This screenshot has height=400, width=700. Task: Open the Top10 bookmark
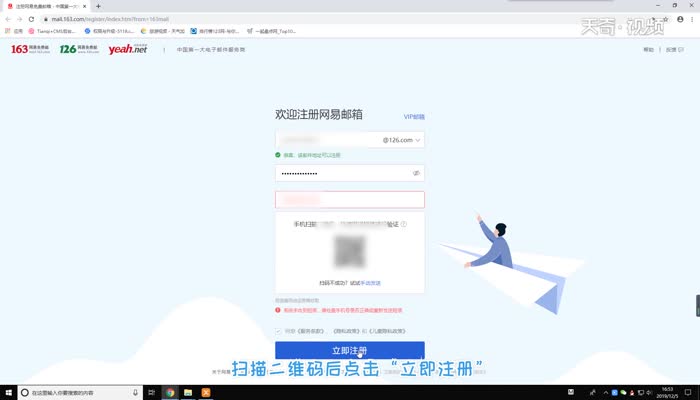[x=272, y=31]
